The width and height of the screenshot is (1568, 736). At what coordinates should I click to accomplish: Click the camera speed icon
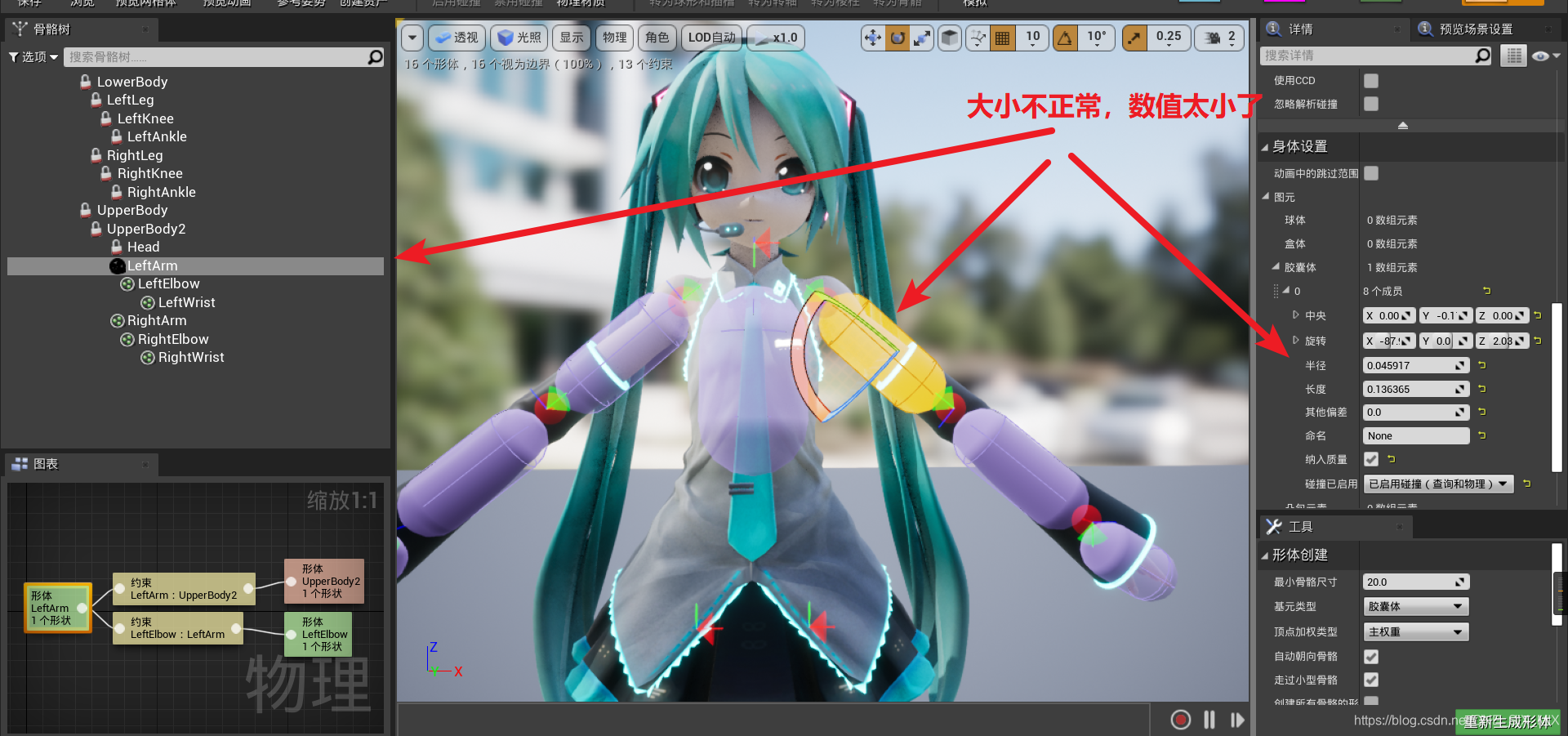click(1212, 38)
